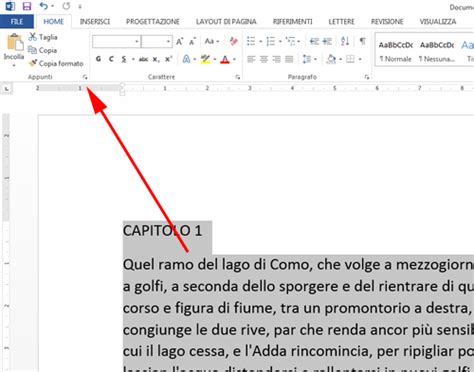The width and height of the screenshot is (474, 372).
Task: Open the undo history arrow
Action: (53, 6)
